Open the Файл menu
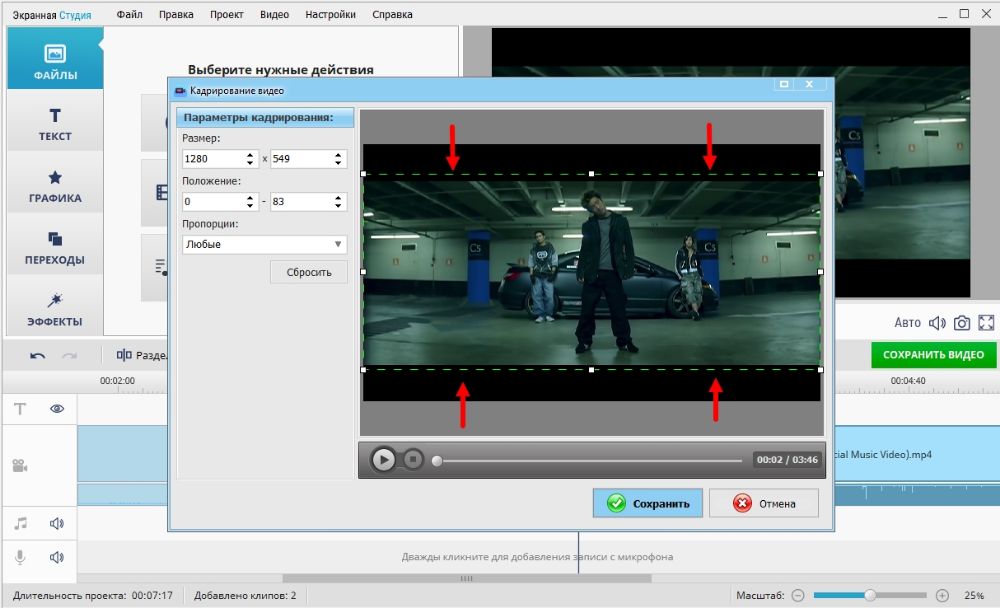This screenshot has width=1000, height=608. click(x=129, y=14)
